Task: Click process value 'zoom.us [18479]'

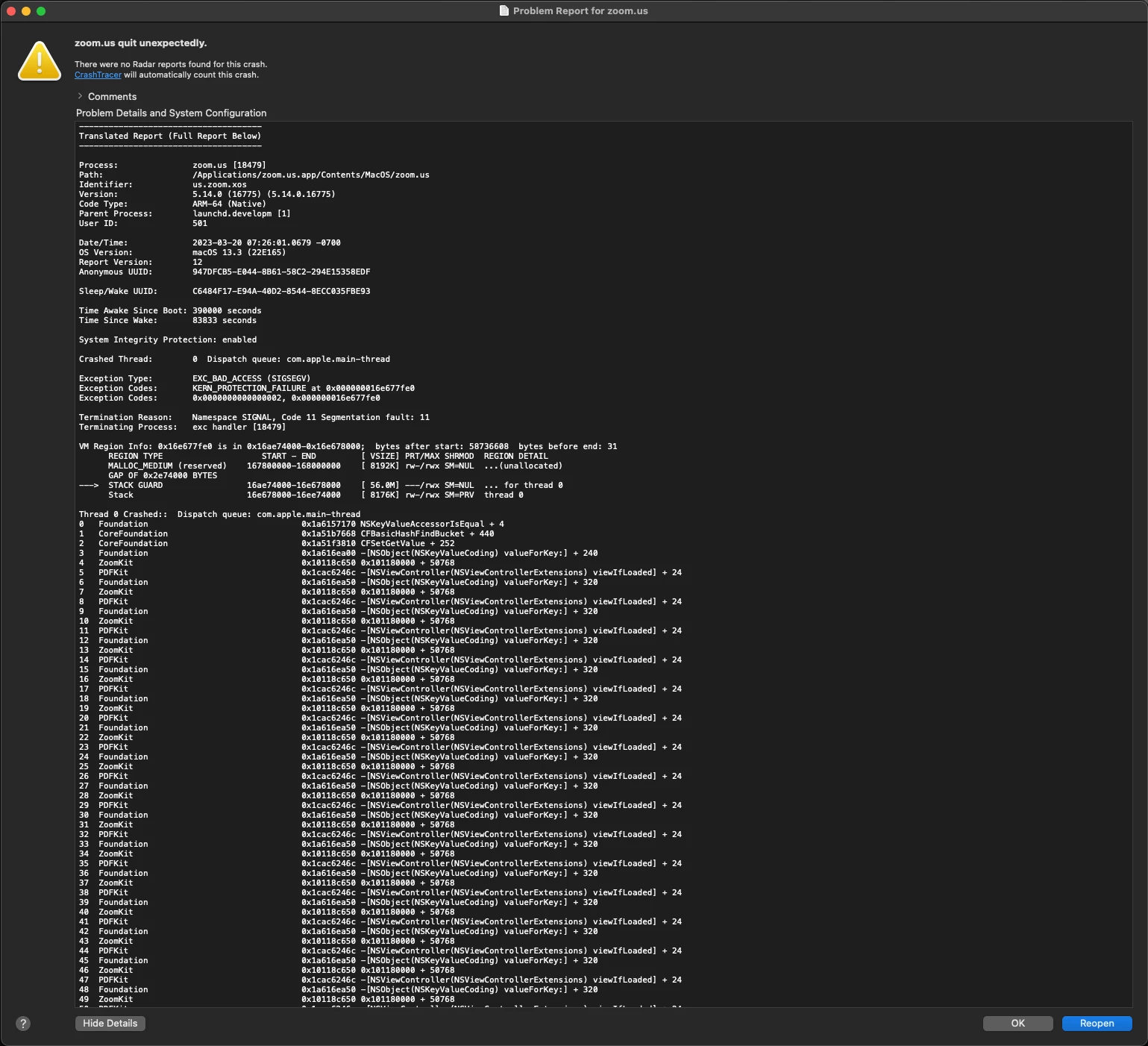Action: (x=229, y=165)
